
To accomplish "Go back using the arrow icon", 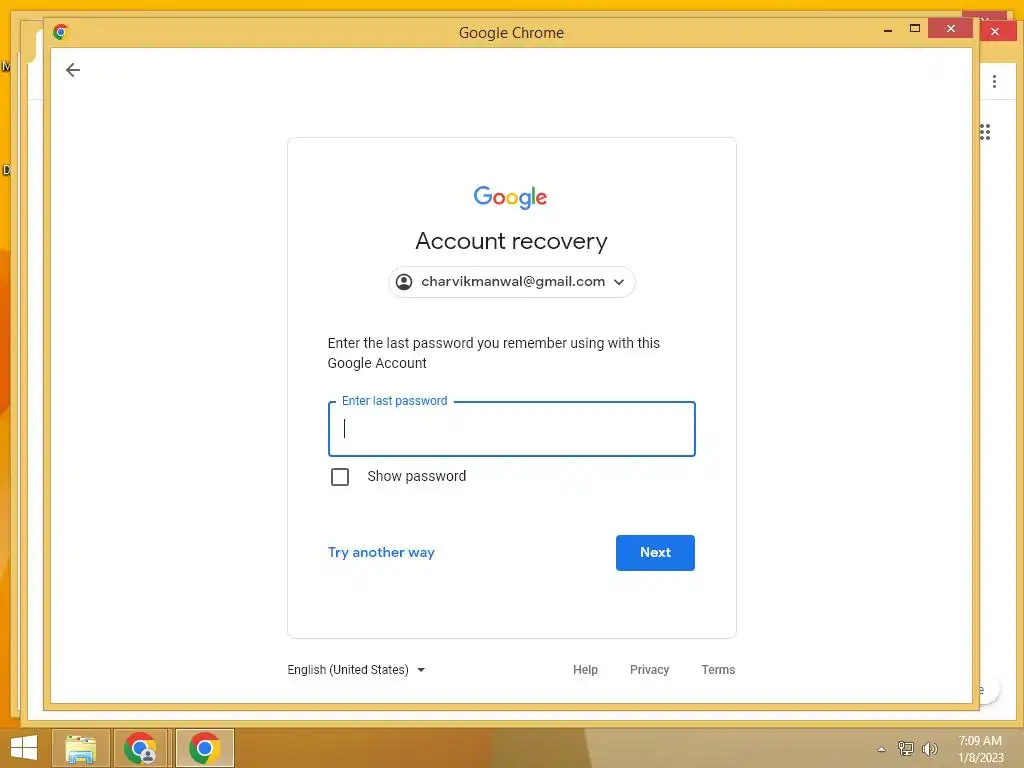I will pos(73,70).
